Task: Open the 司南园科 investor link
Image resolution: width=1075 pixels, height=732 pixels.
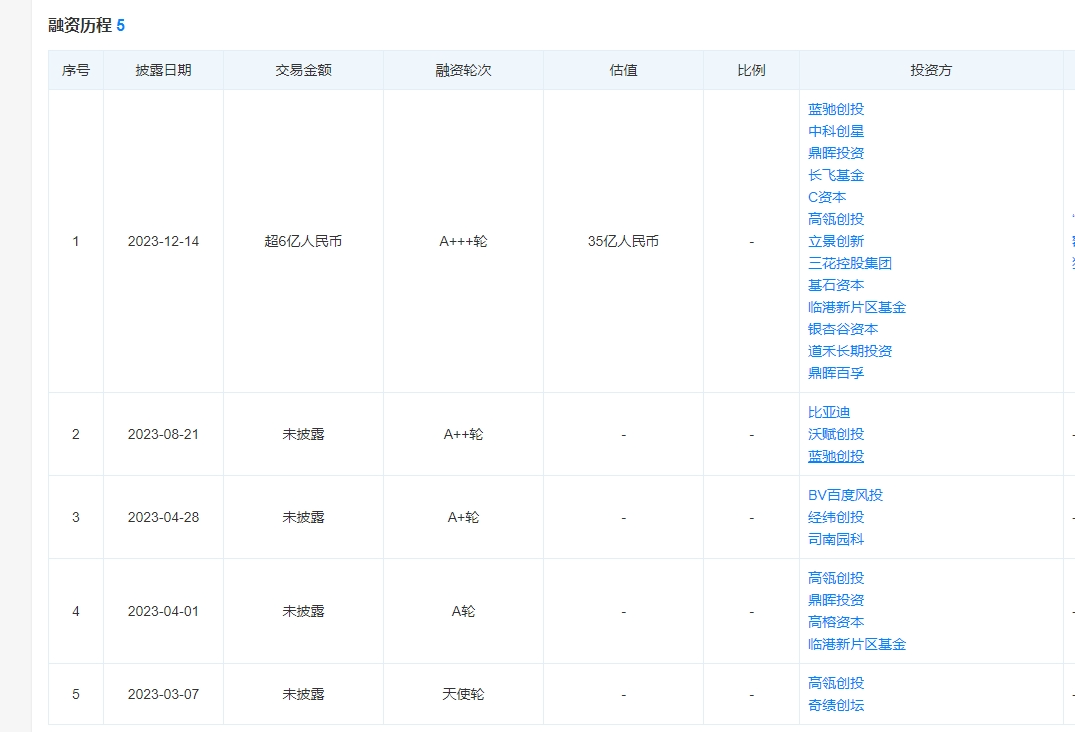Action: coord(836,539)
